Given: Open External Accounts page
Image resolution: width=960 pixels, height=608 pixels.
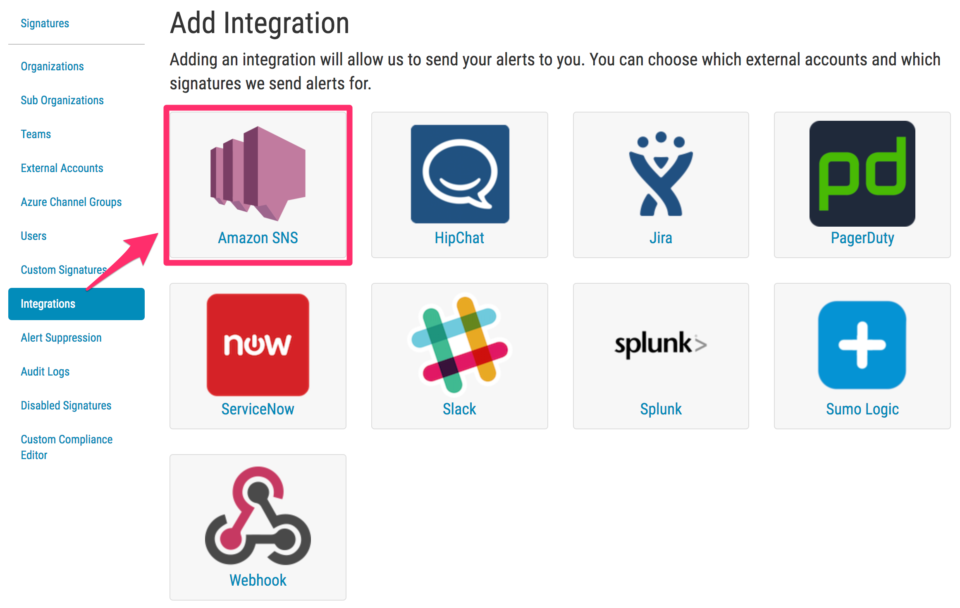Looking at the screenshot, I should point(62,168).
